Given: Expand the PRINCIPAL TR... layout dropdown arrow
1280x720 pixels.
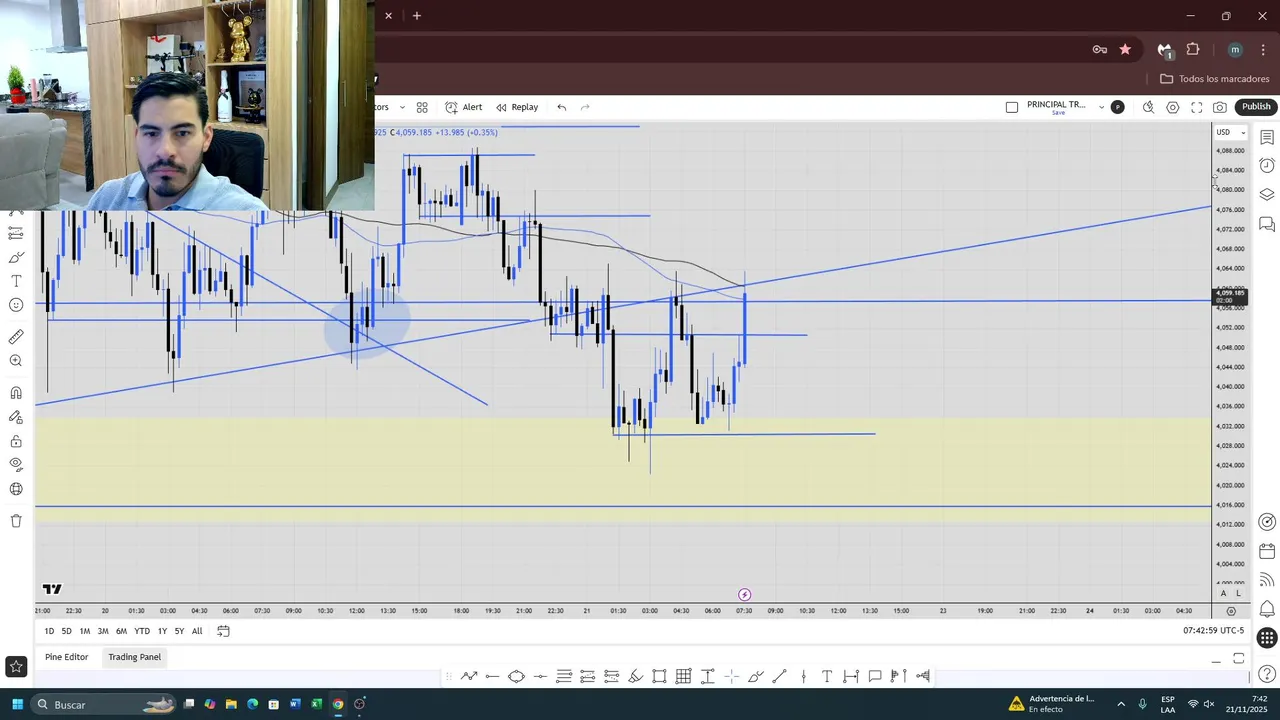Looking at the screenshot, I should pos(1101,107).
